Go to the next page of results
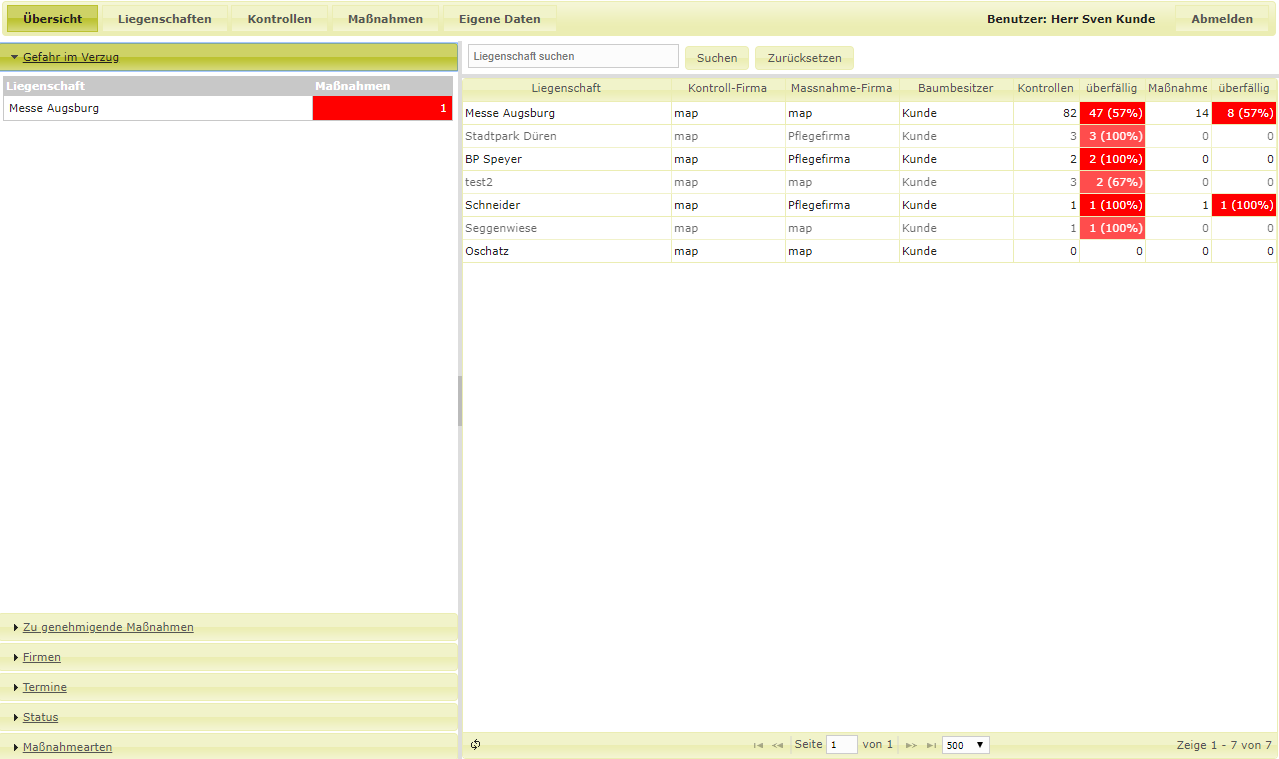Viewport: 1279px width, 759px height. coord(911,745)
